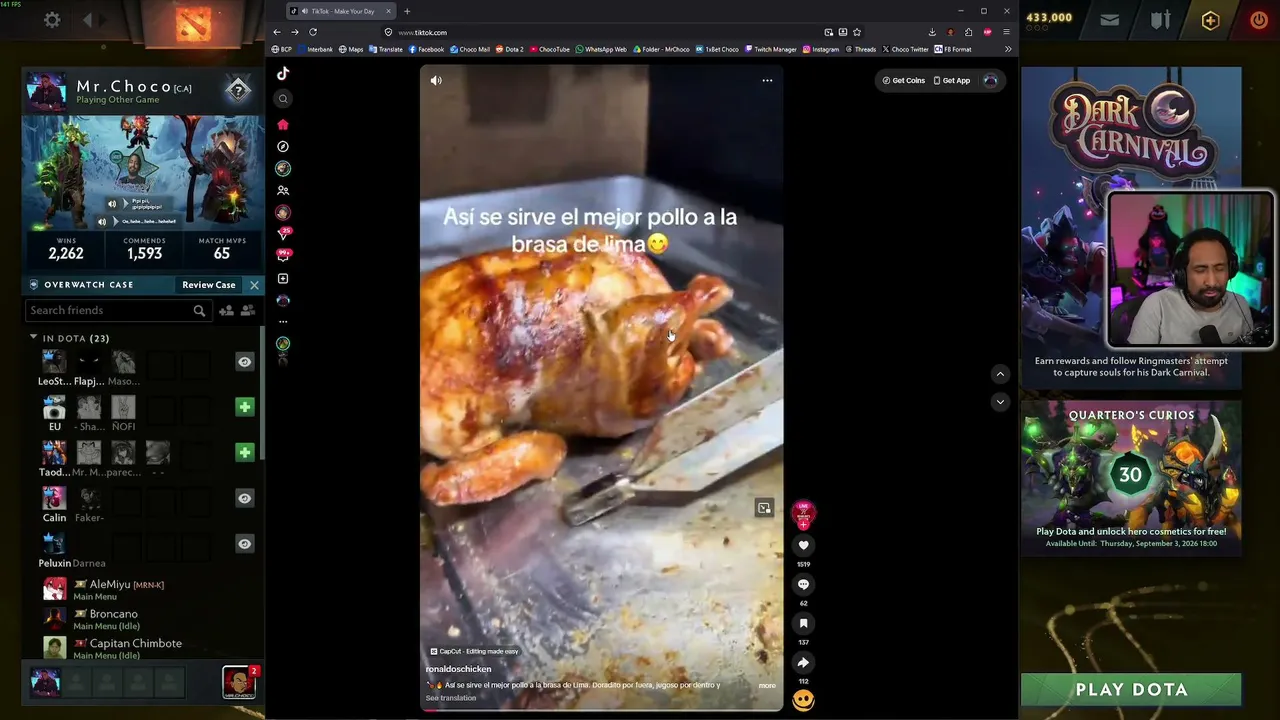Go to TikTok For You home icon

point(283,124)
